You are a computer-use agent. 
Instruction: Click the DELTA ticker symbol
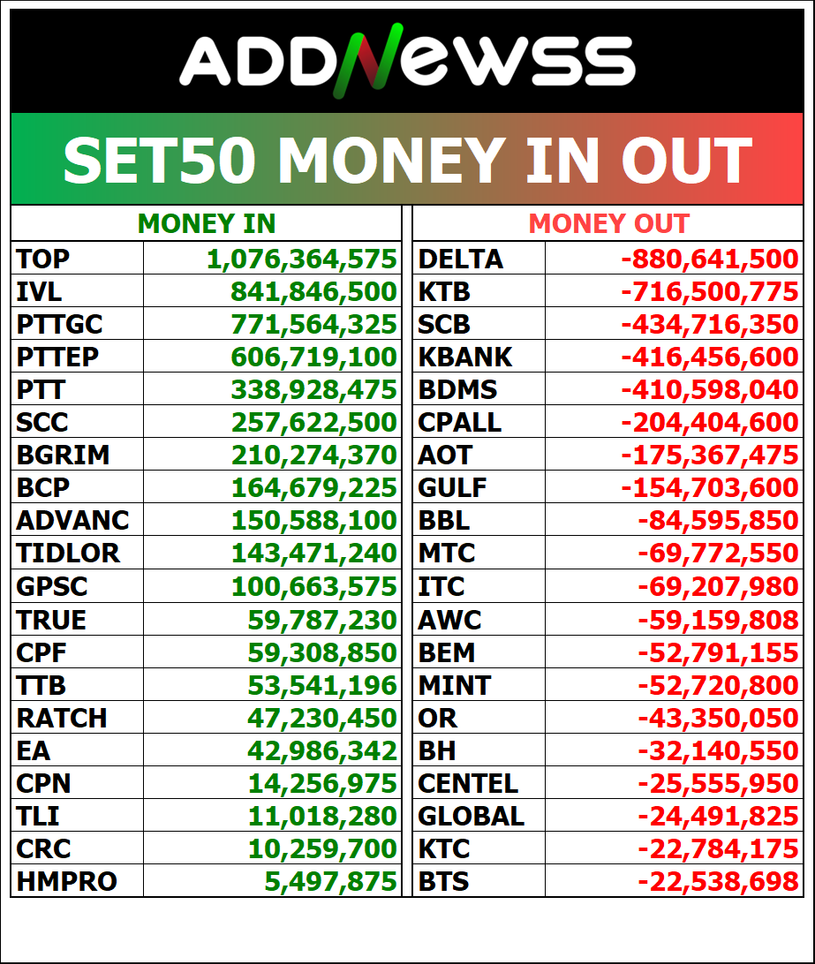click(x=460, y=259)
